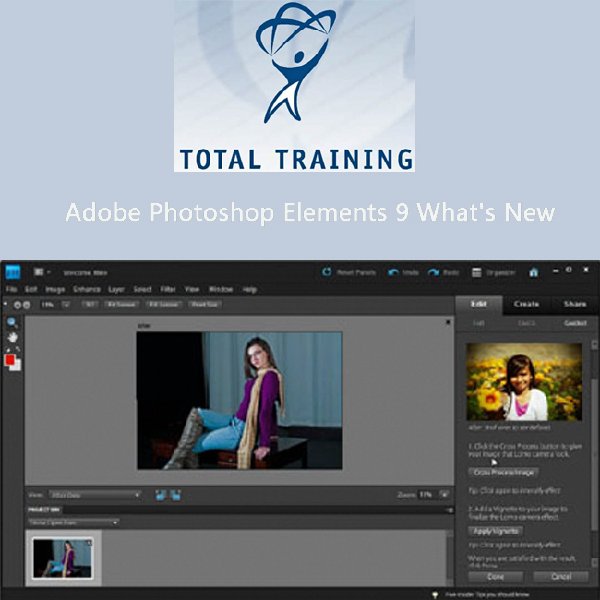Click the second blue rotate photo icon

coord(176,495)
